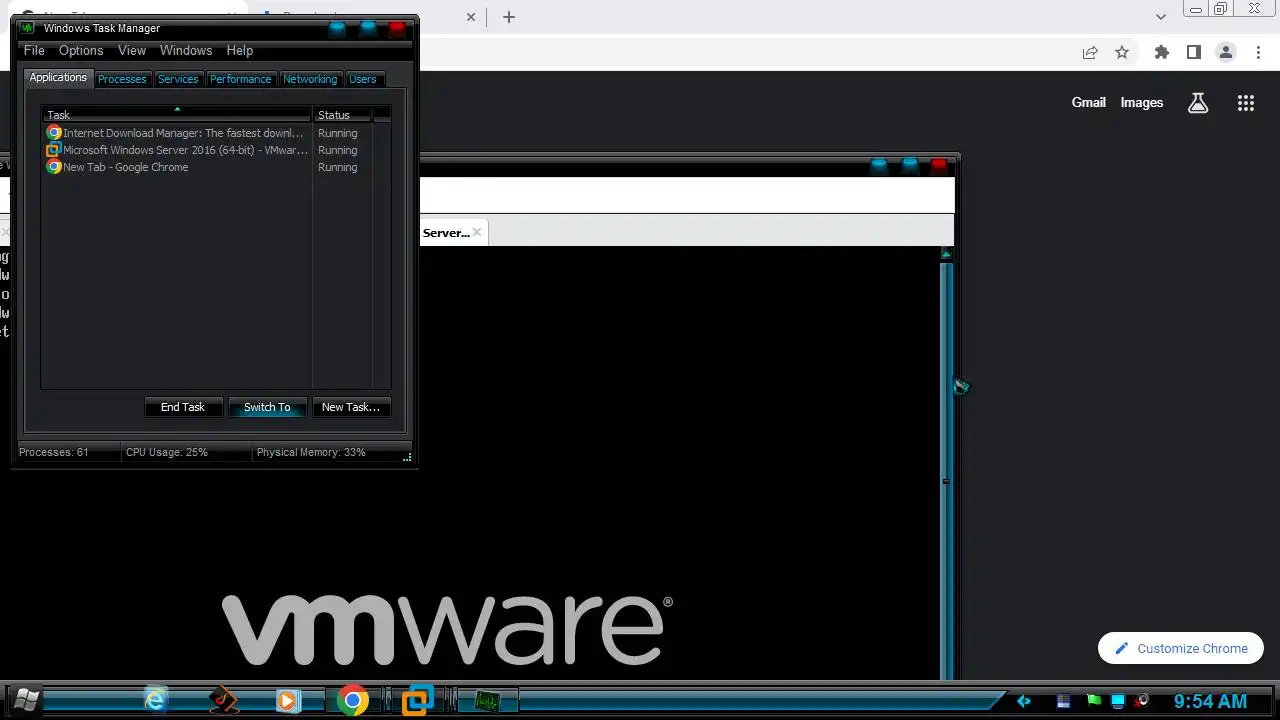Click the Action Center flag tray icon
This screenshot has height=720, width=1280.
click(1093, 701)
